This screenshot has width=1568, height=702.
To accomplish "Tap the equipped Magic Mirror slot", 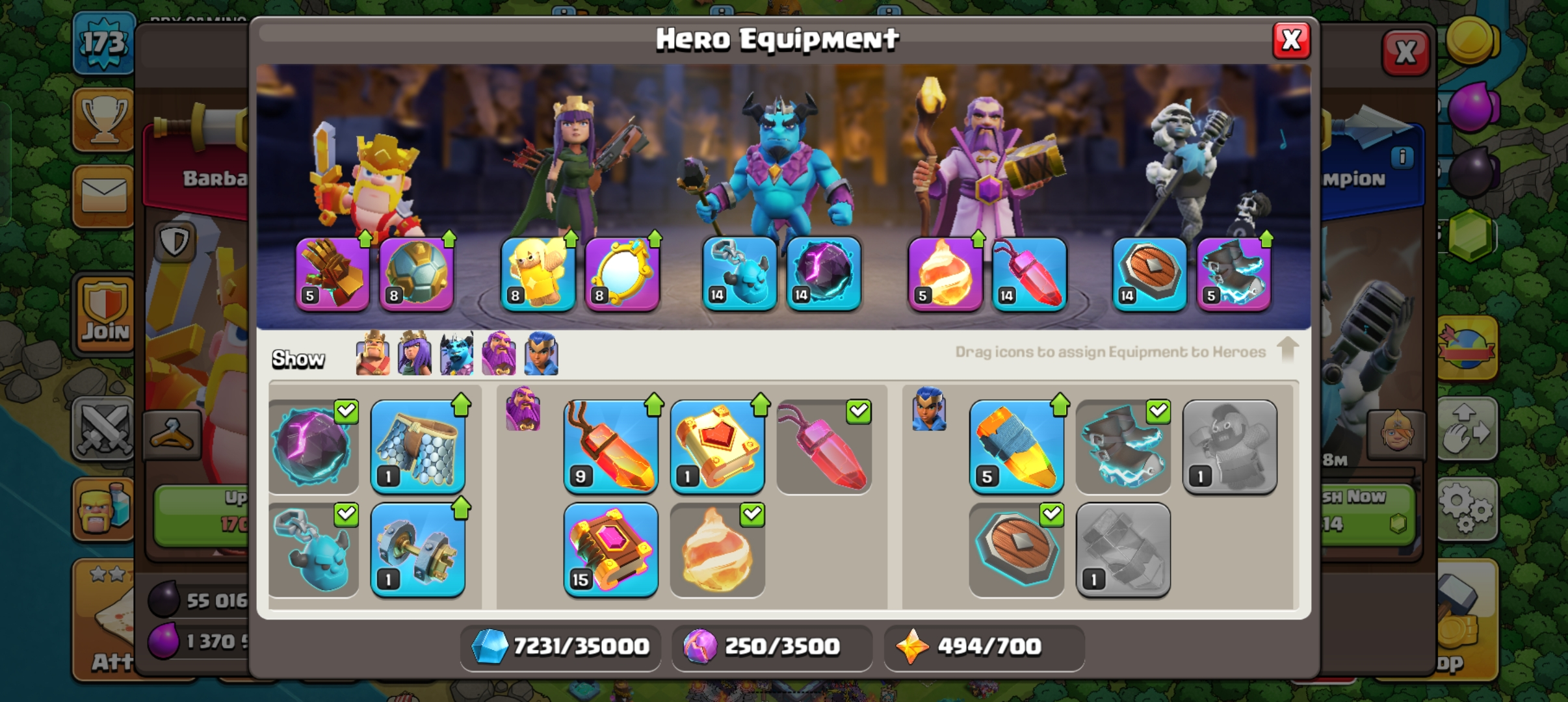I will tap(622, 274).
